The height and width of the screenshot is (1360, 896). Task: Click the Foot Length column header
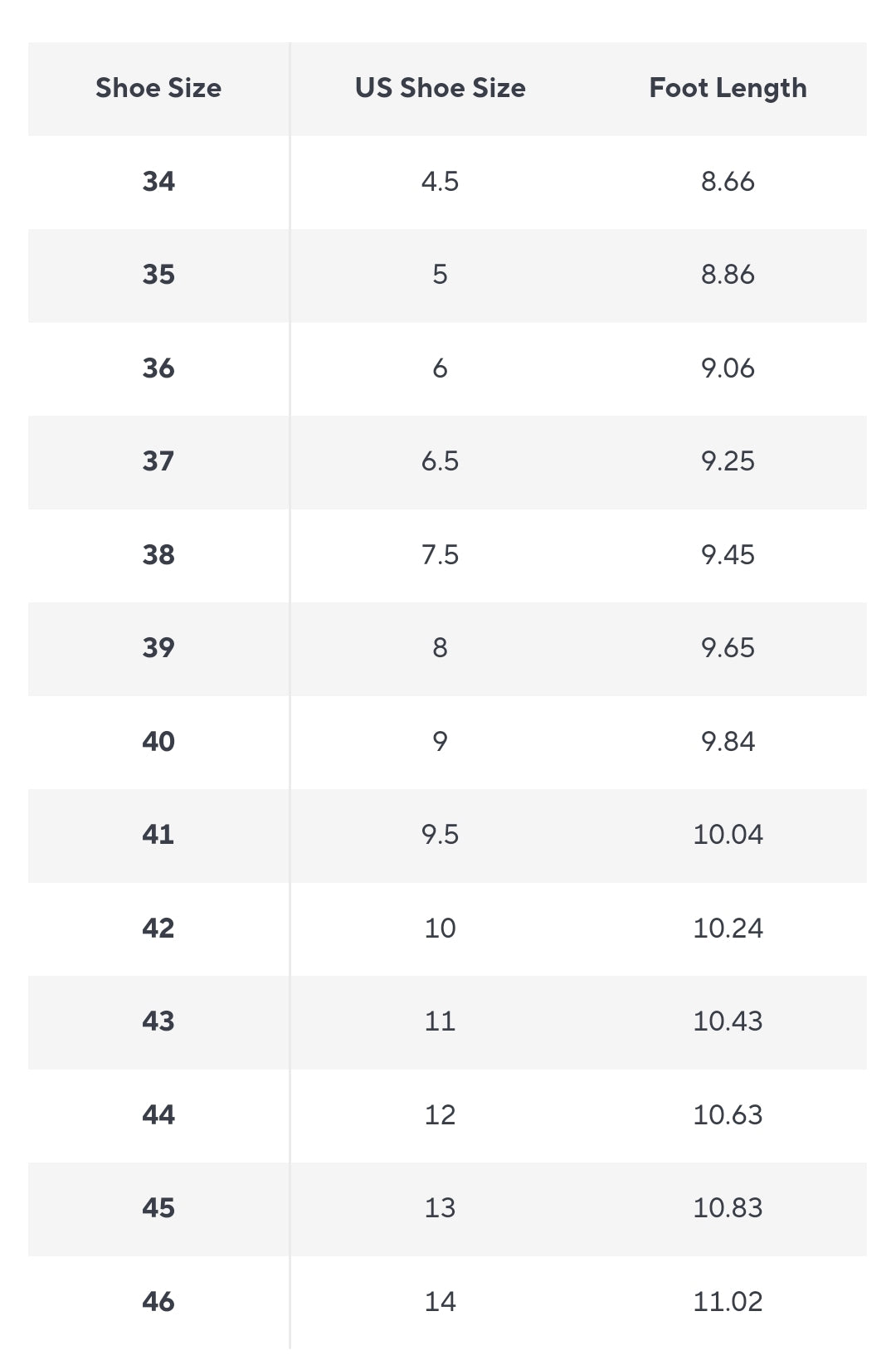pos(728,88)
